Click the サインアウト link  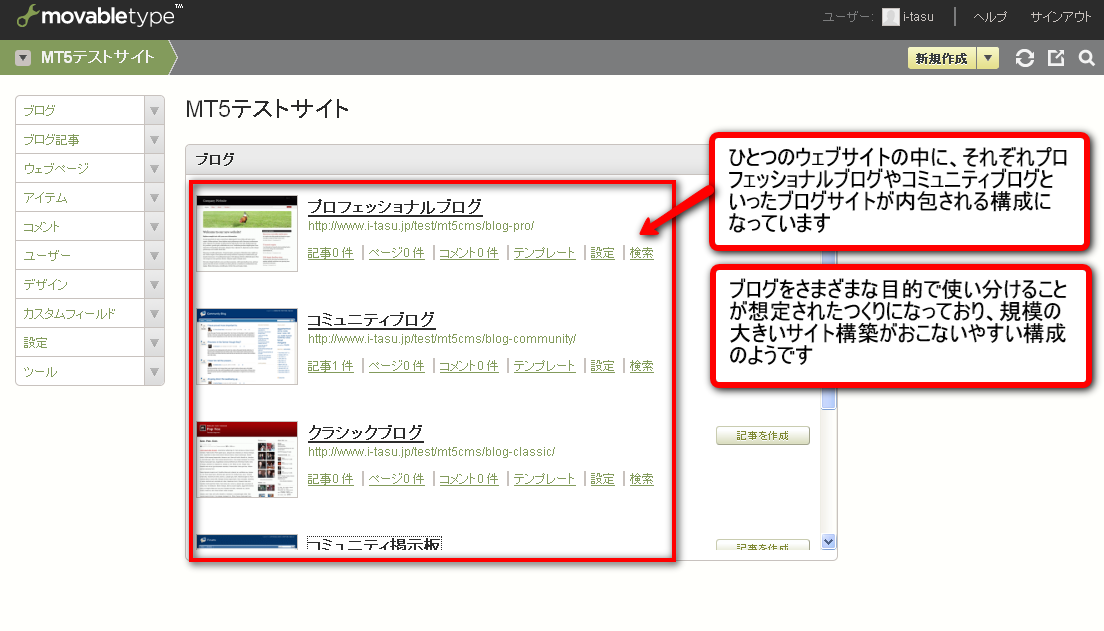pos(1061,17)
